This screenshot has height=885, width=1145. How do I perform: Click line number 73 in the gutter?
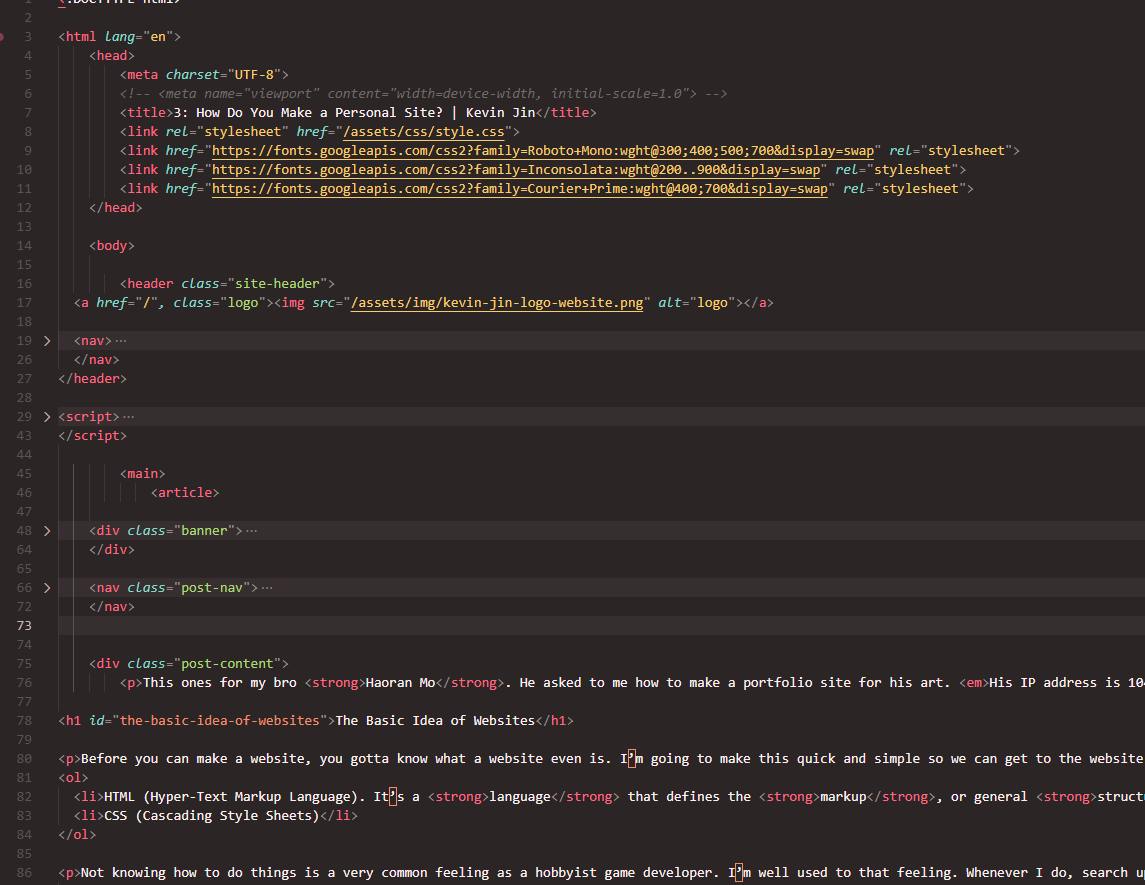click(24, 626)
